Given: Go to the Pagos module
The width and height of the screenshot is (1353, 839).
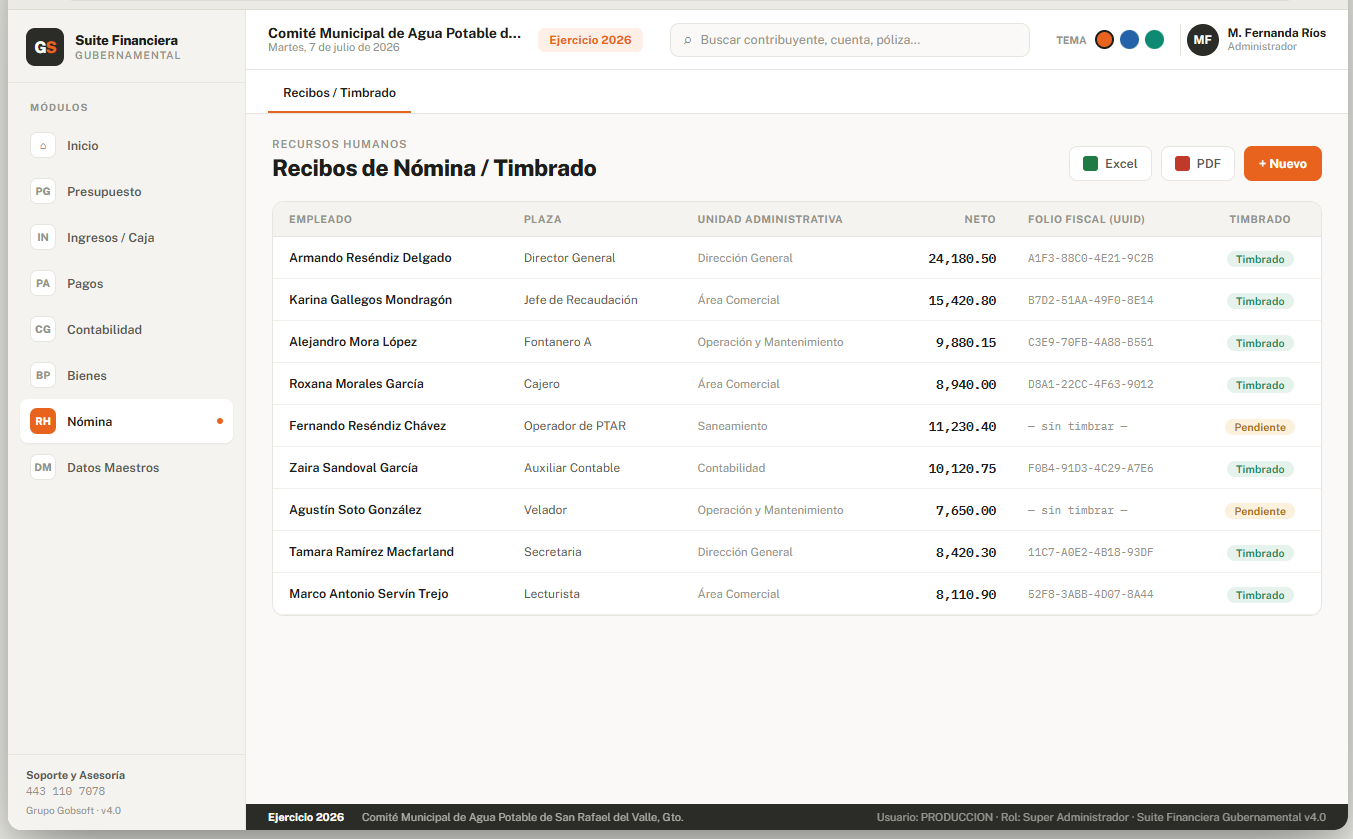Looking at the screenshot, I should tap(126, 283).
